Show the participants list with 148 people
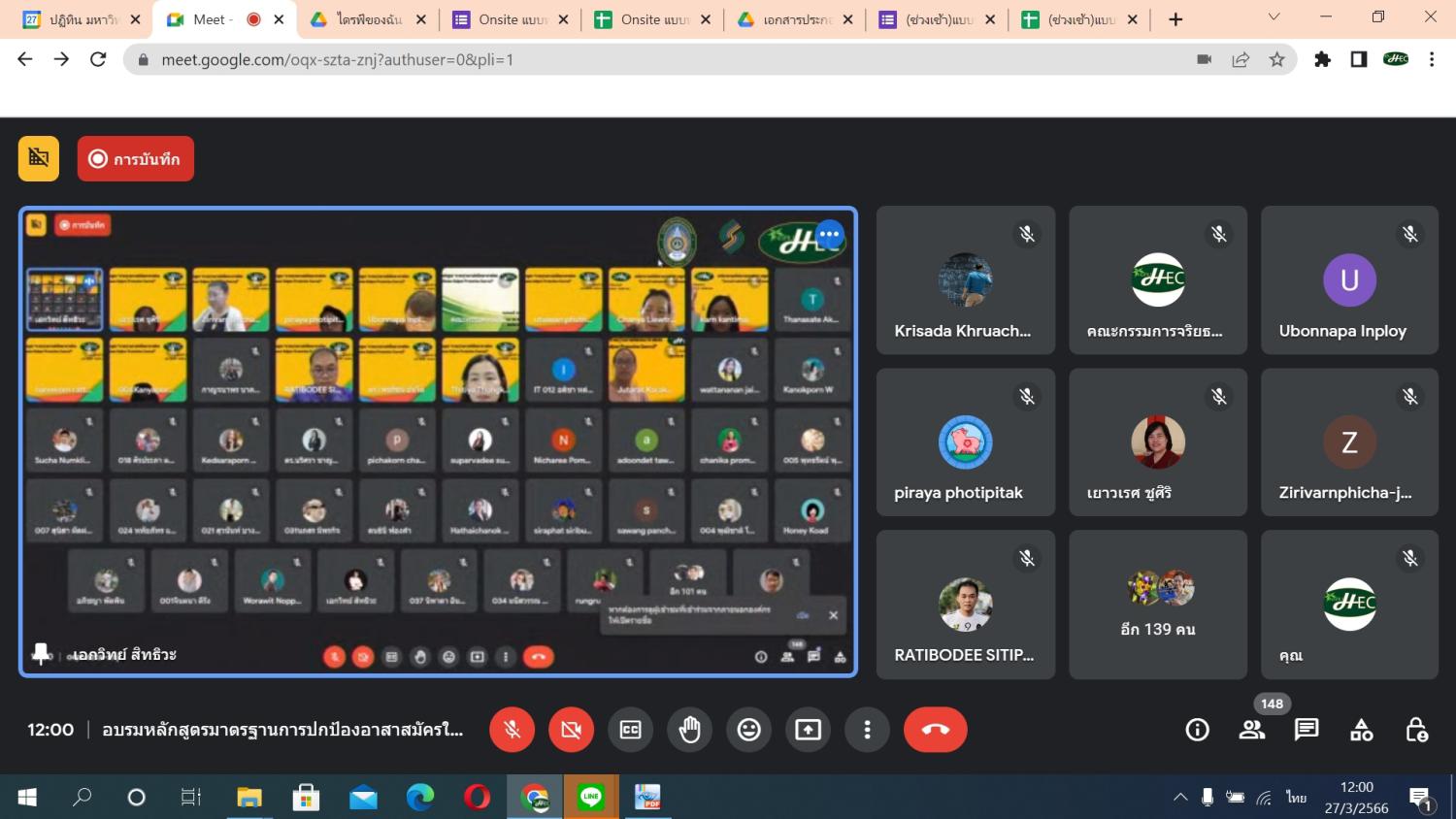 pos(1252,730)
